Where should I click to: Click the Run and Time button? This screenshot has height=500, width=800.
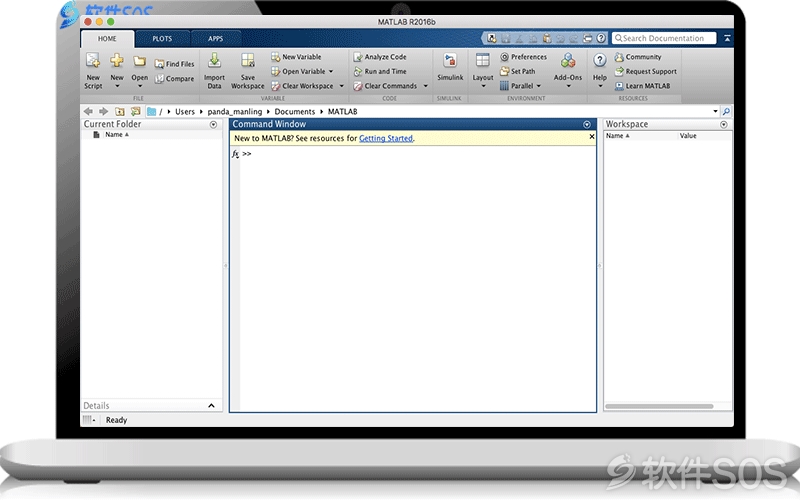pos(380,71)
